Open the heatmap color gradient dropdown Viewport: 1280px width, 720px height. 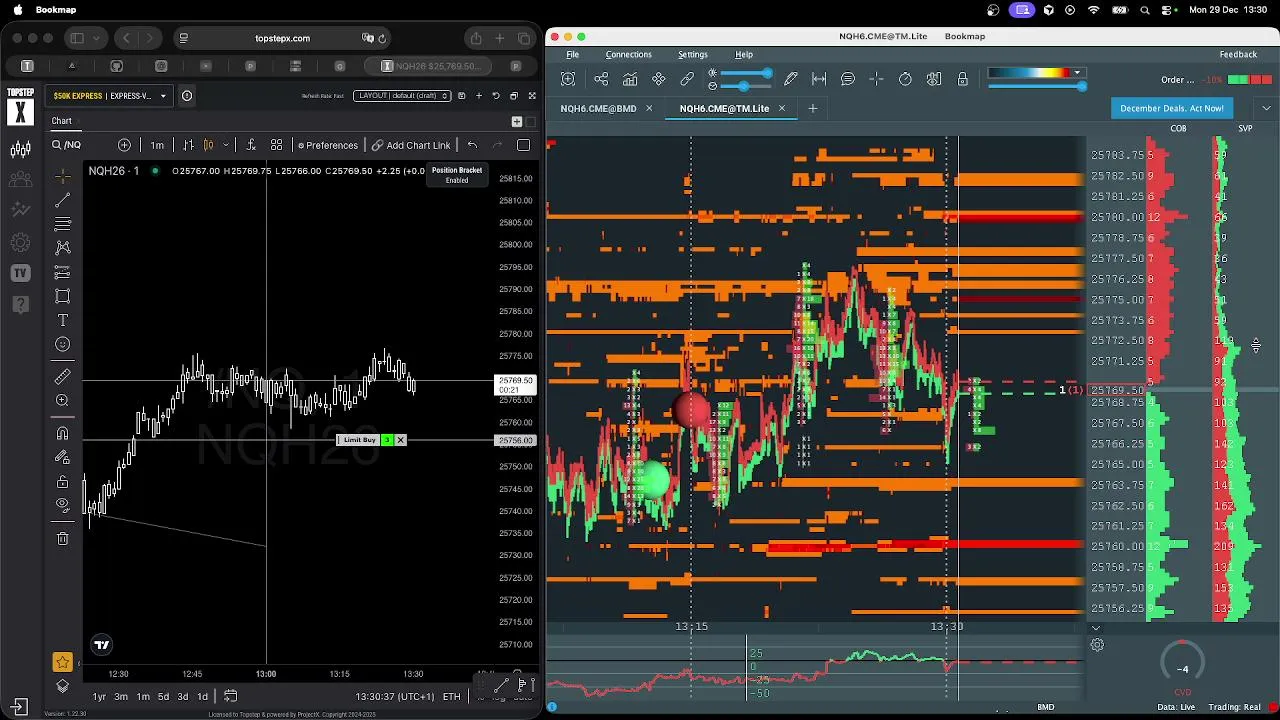tap(1077, 73)
